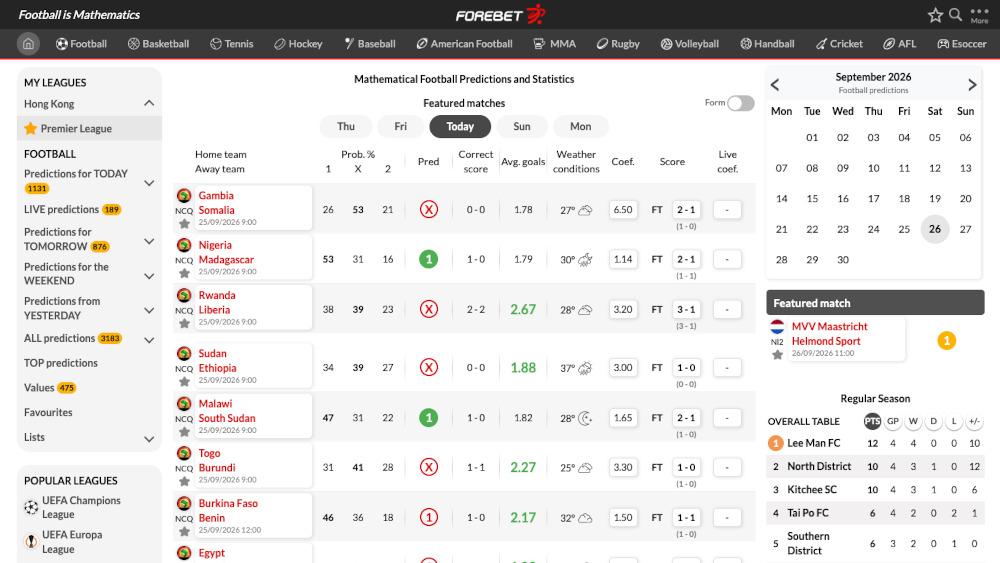This screenshot has height=563, width=1000.
Task: Click the league badge beside Gambia
Action: (x=184, y=196)
